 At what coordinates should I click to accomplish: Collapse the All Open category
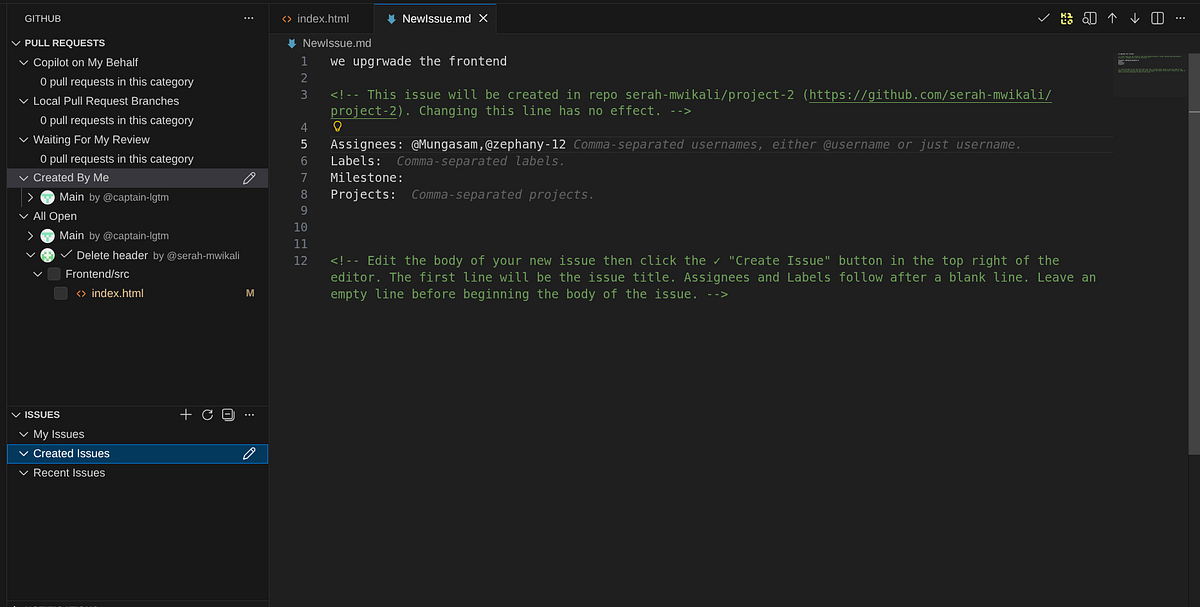point(24,216)
